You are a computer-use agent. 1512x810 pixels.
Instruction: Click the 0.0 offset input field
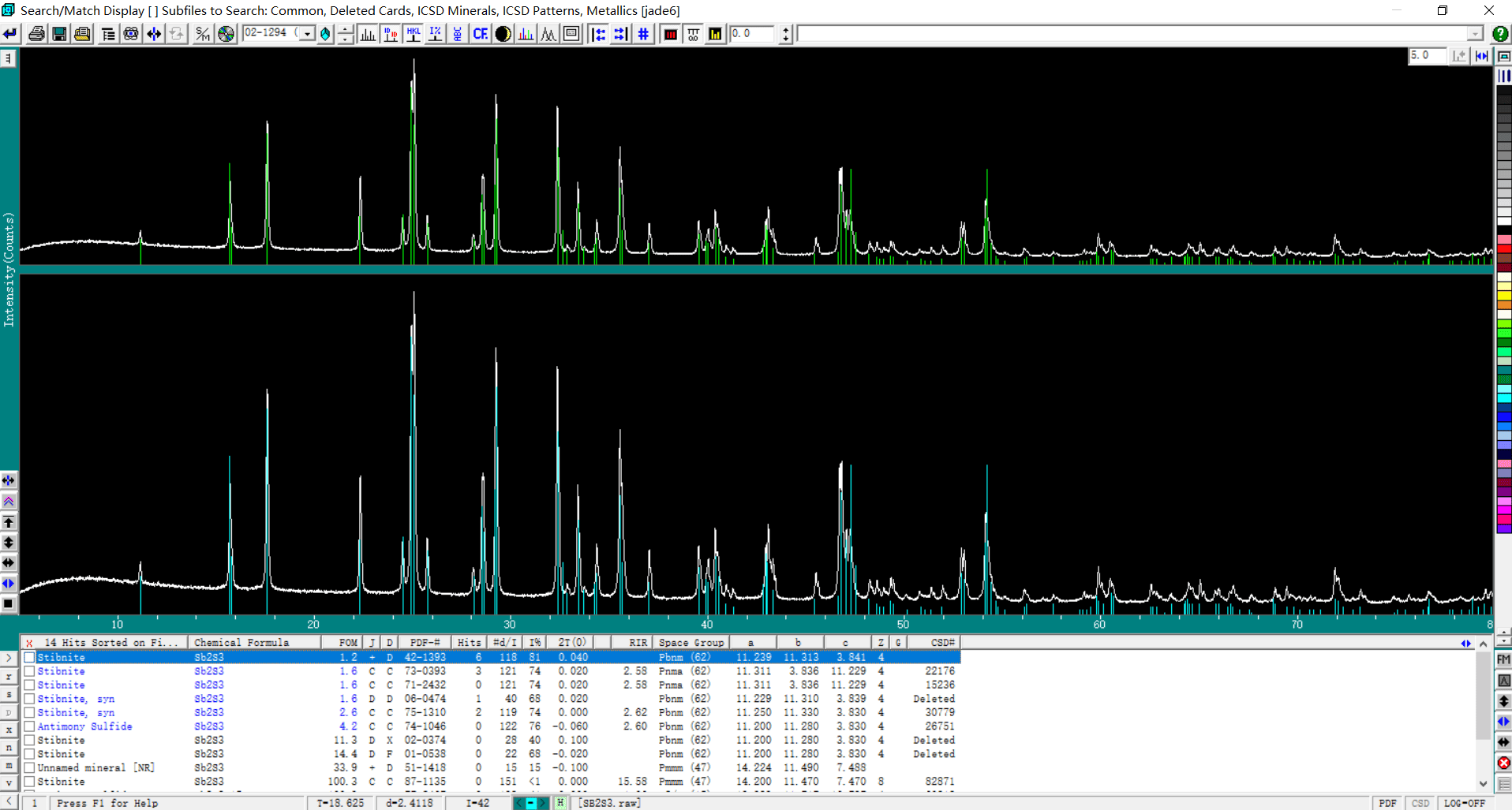pos(754,34)
